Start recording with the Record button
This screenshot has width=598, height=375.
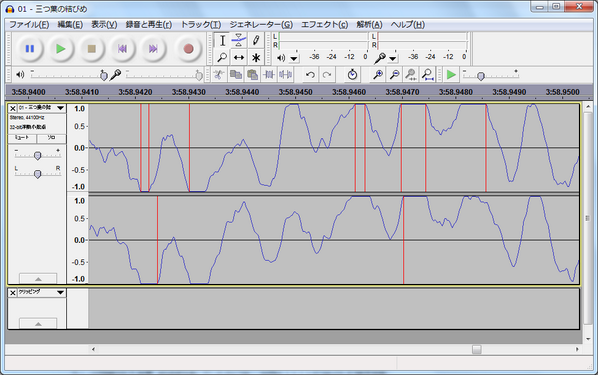188,49
